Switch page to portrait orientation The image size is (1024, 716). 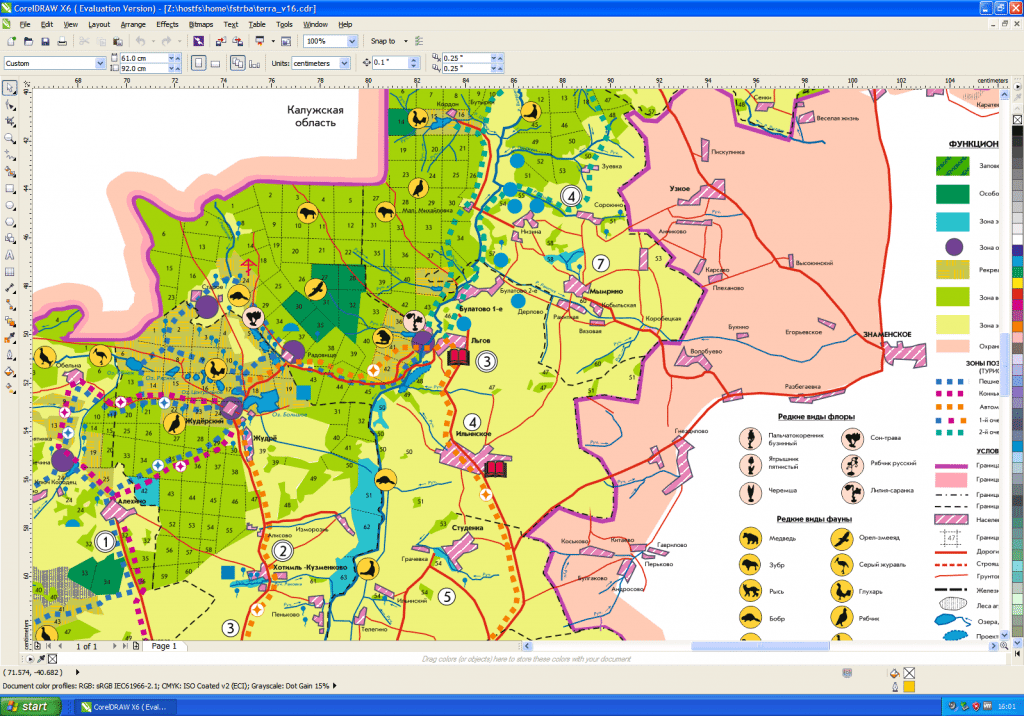coord(198,63)
